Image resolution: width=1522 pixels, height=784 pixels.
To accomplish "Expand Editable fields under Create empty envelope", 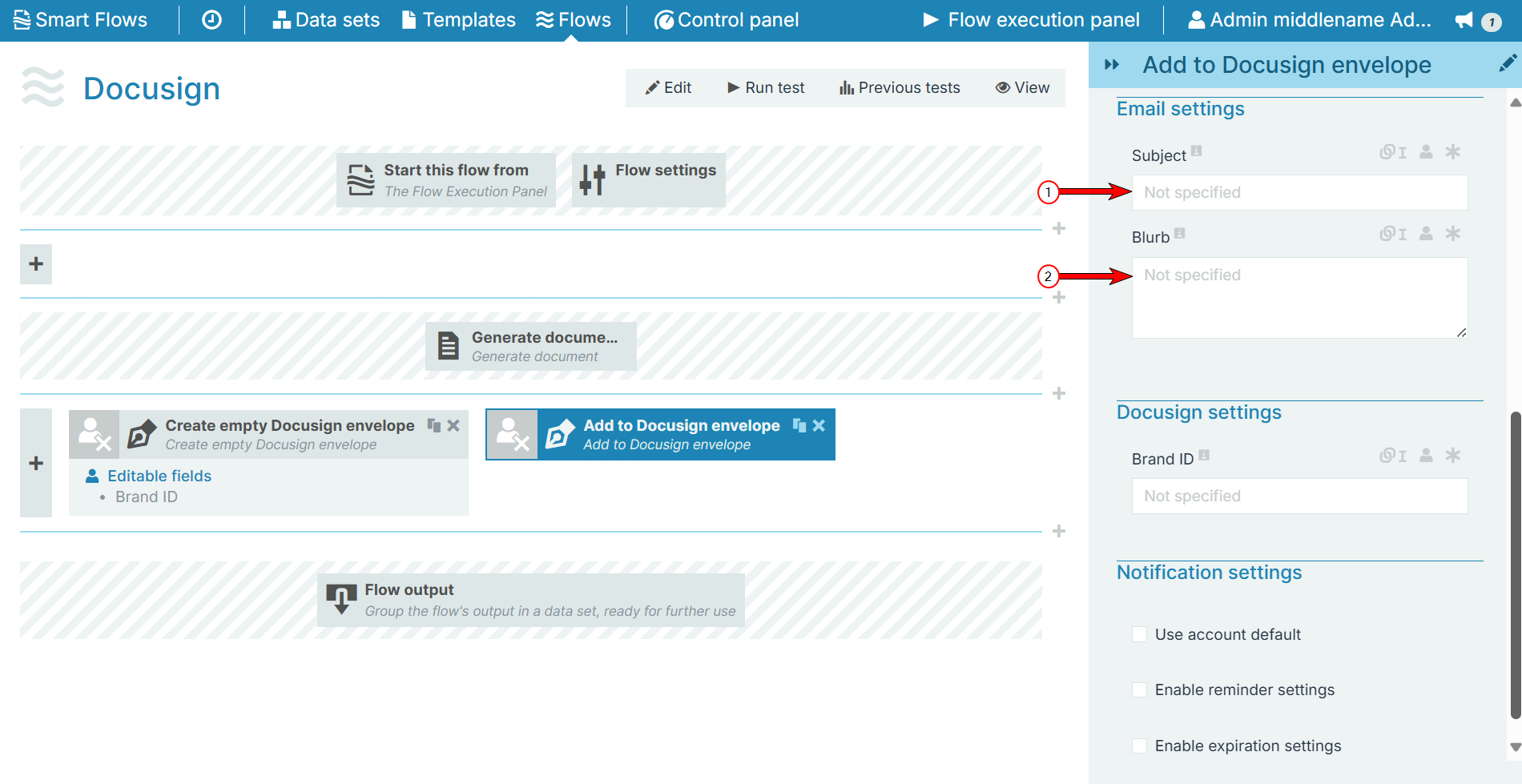I will click(159, 475).
